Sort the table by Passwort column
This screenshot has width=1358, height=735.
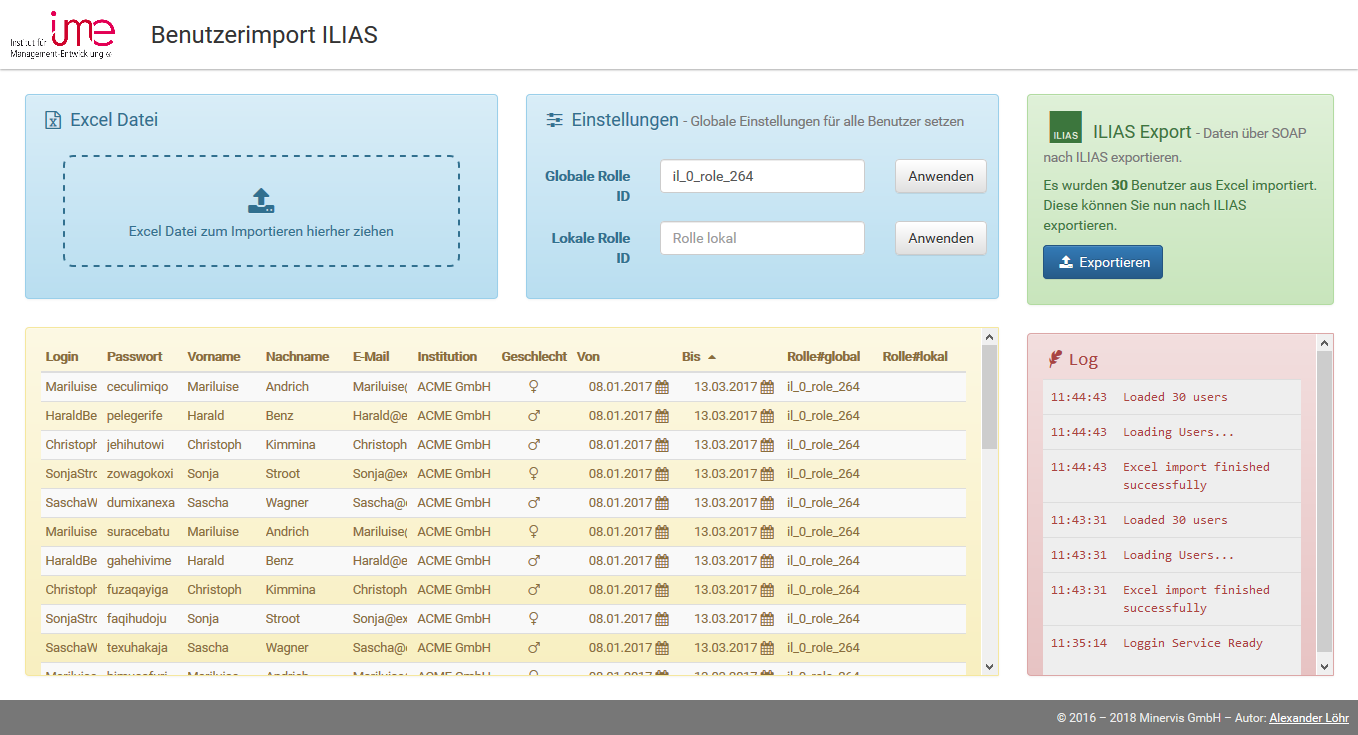135,357
